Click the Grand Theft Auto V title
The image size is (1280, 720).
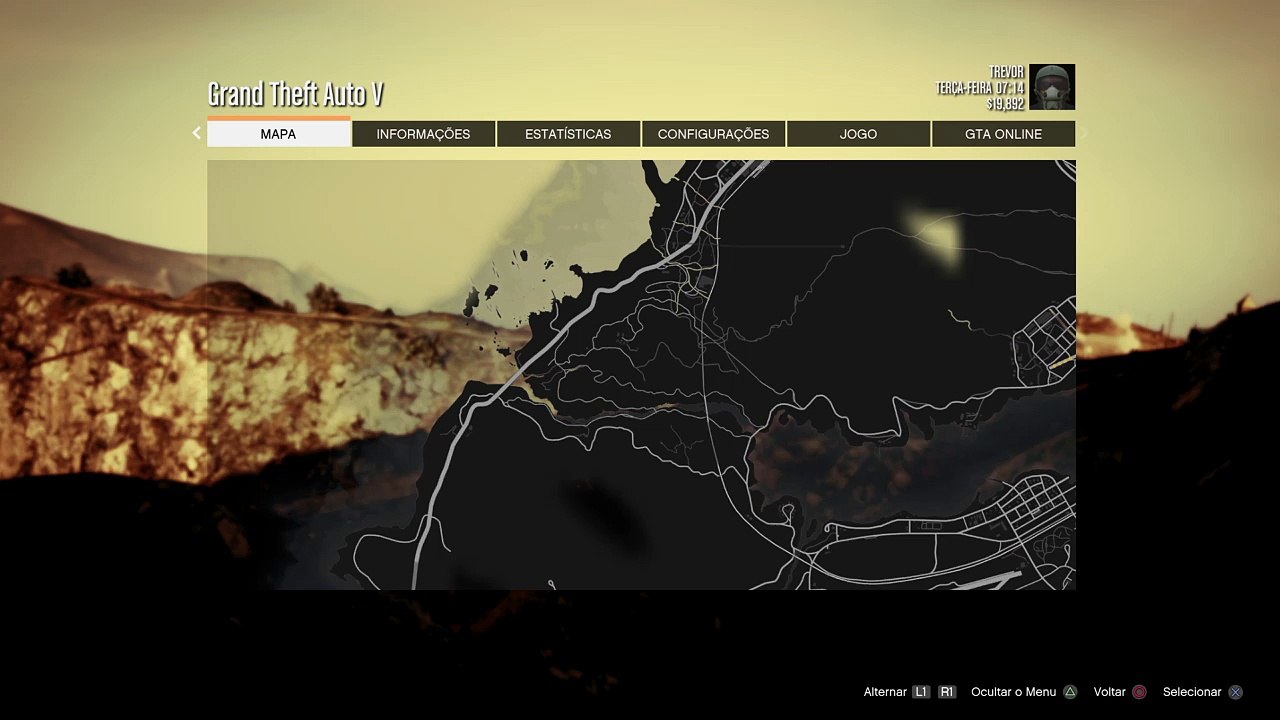pyautogui.click(x=296, y=94)
